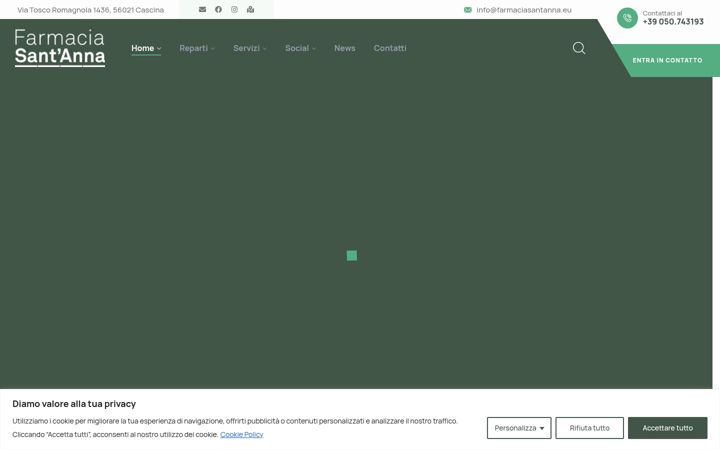Viewport: 720px width, 450px height.
Task: Call the +39 050.743193 phone number
Action: pyautogui.click(x=673, y=22)
